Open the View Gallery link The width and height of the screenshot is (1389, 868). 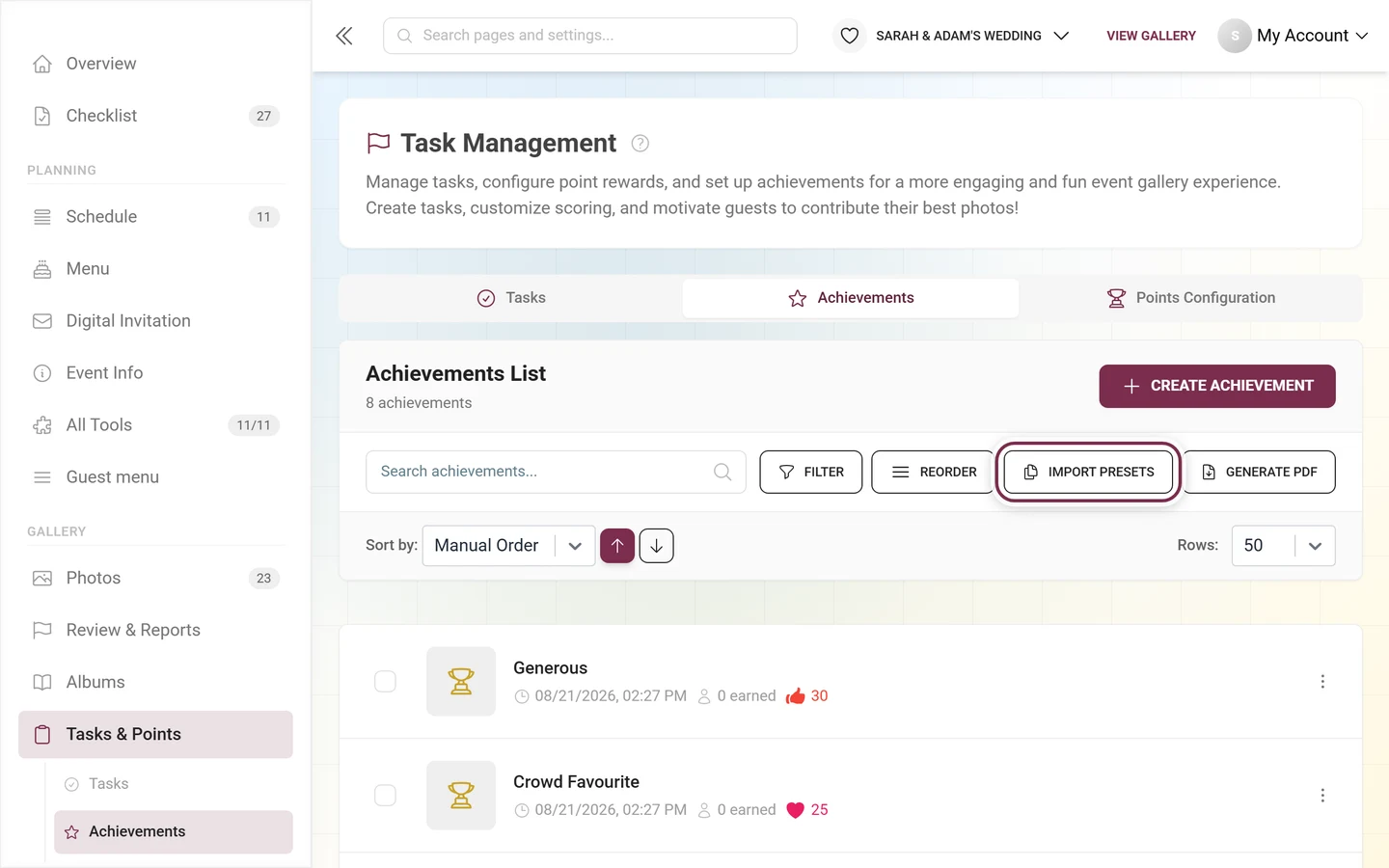coord(1151,36)
